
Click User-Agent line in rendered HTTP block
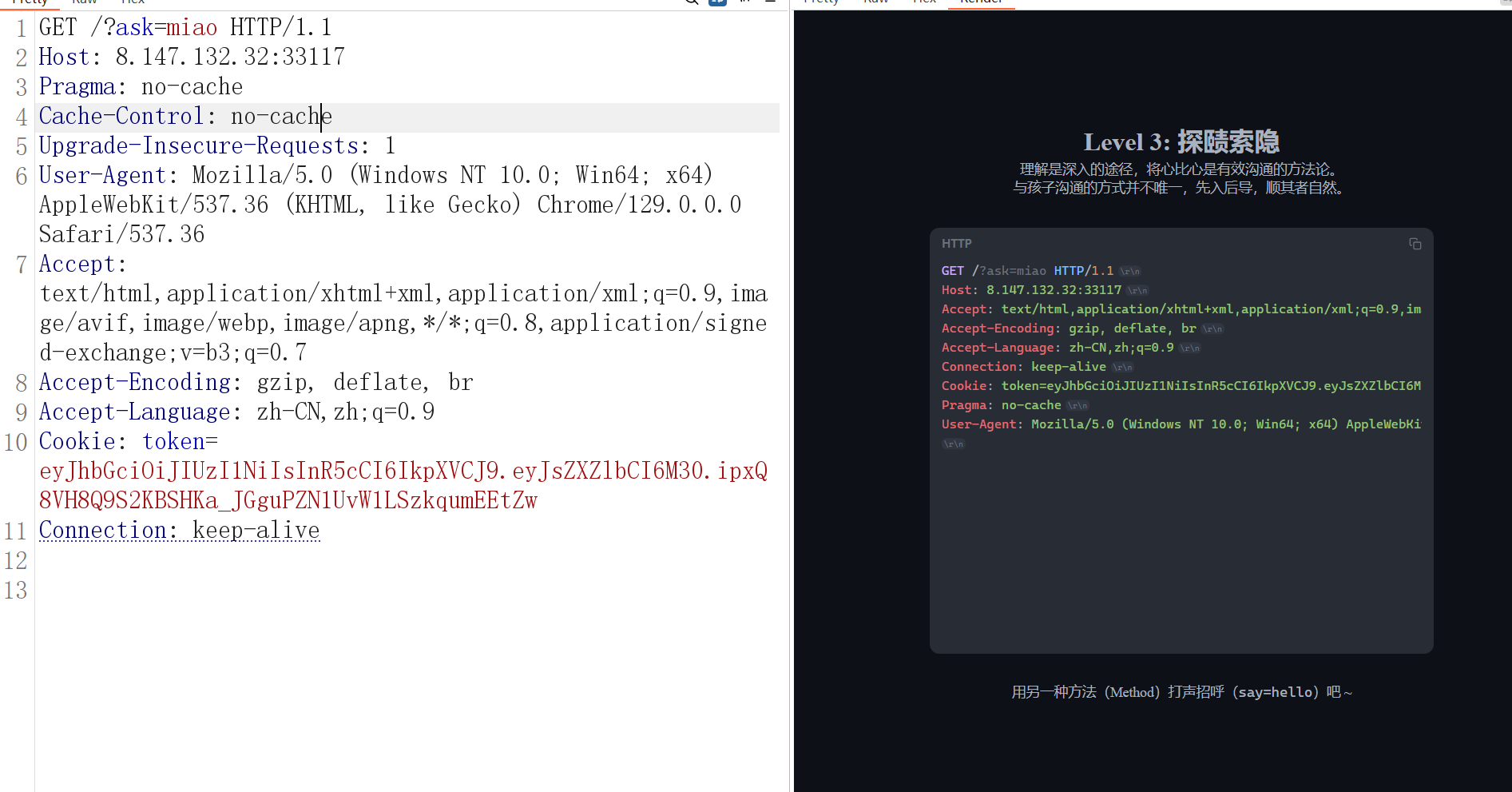[1181, 424]
